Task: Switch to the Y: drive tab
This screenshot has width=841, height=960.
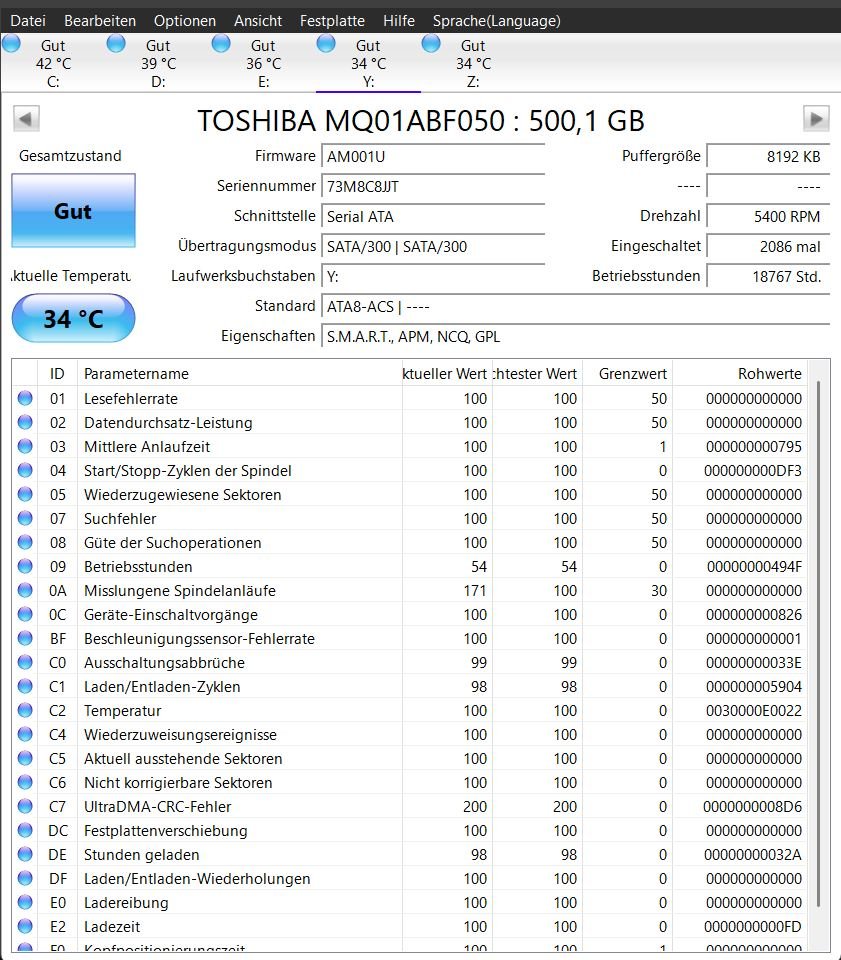Action: 368,63
